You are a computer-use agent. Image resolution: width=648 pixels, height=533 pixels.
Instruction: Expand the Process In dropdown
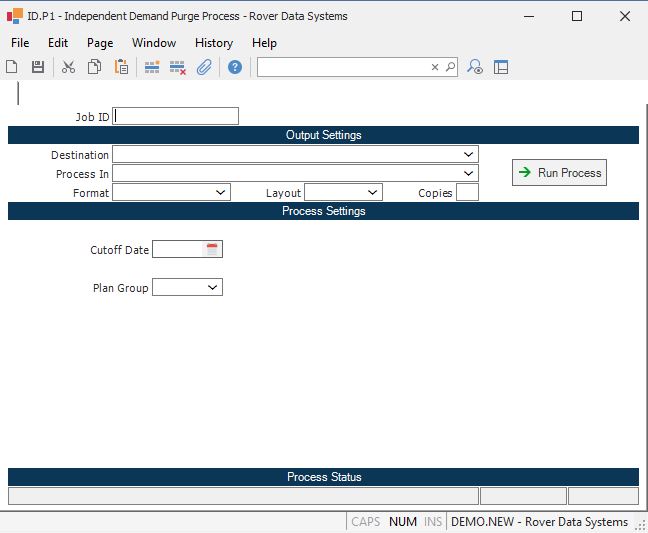[469, 174]
